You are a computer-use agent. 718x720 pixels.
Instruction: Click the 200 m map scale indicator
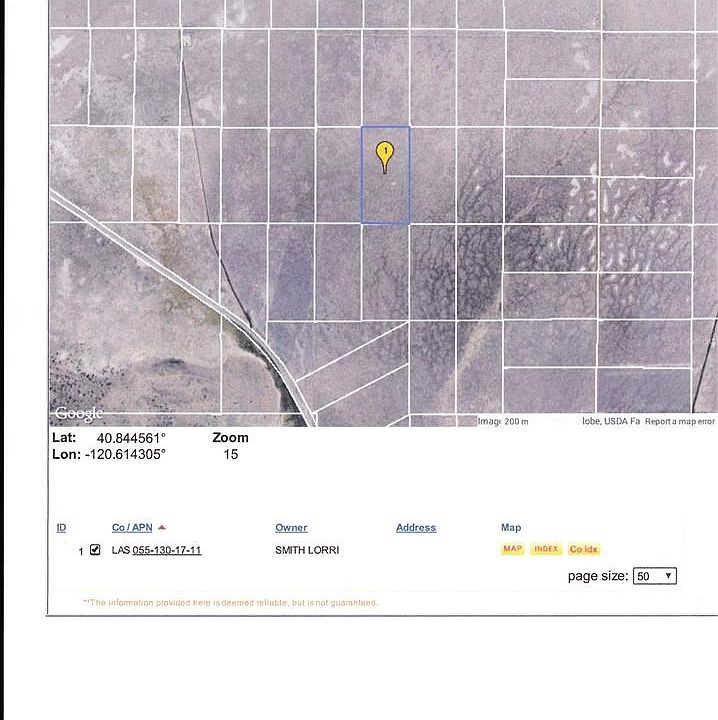pyautogui.click(x=514, y=422)
